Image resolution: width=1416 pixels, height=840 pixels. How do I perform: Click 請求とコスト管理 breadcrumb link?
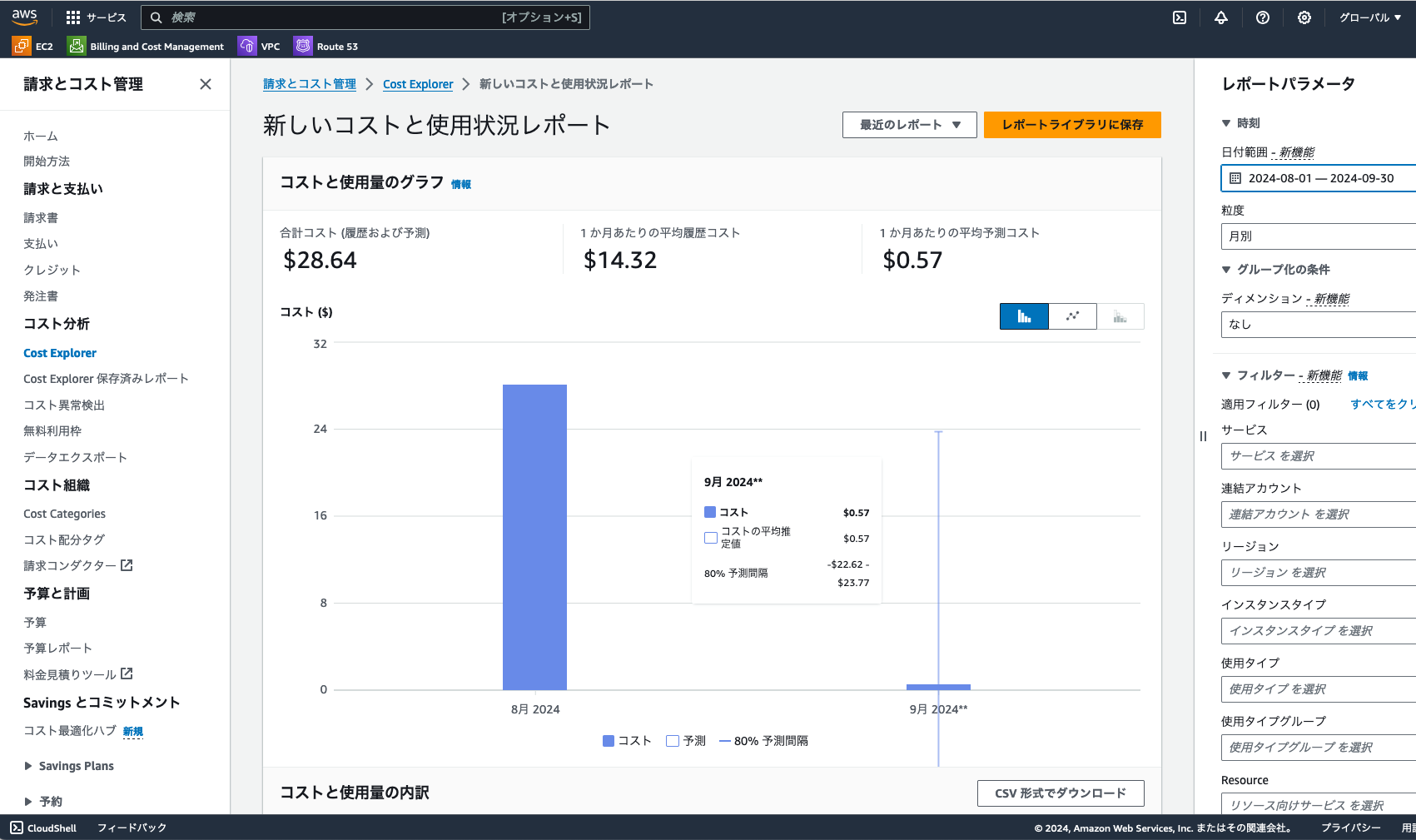coord(310,84)
